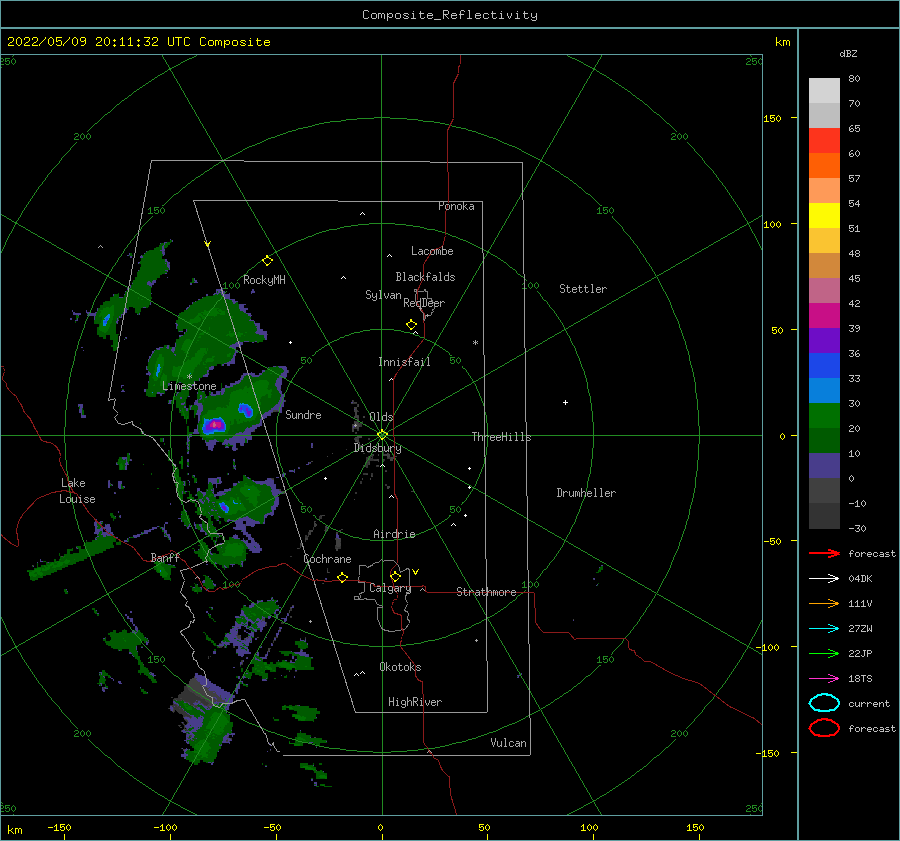
Task: Click the RockyMH label
Action: point(264,280)
